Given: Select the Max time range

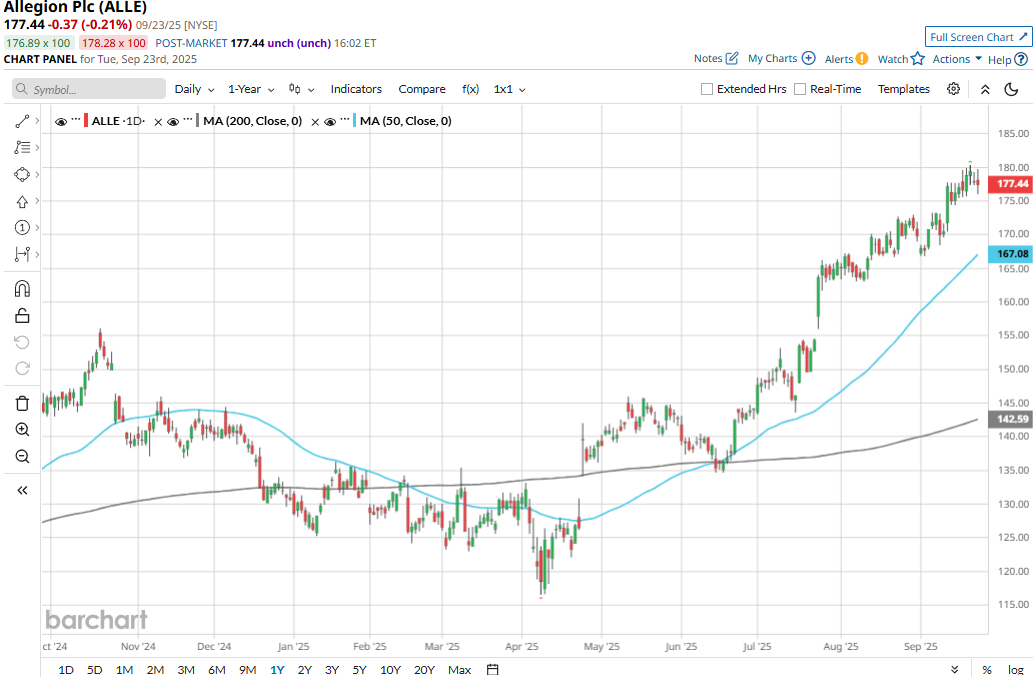Looking at the screenshot, I should point(459,670).
